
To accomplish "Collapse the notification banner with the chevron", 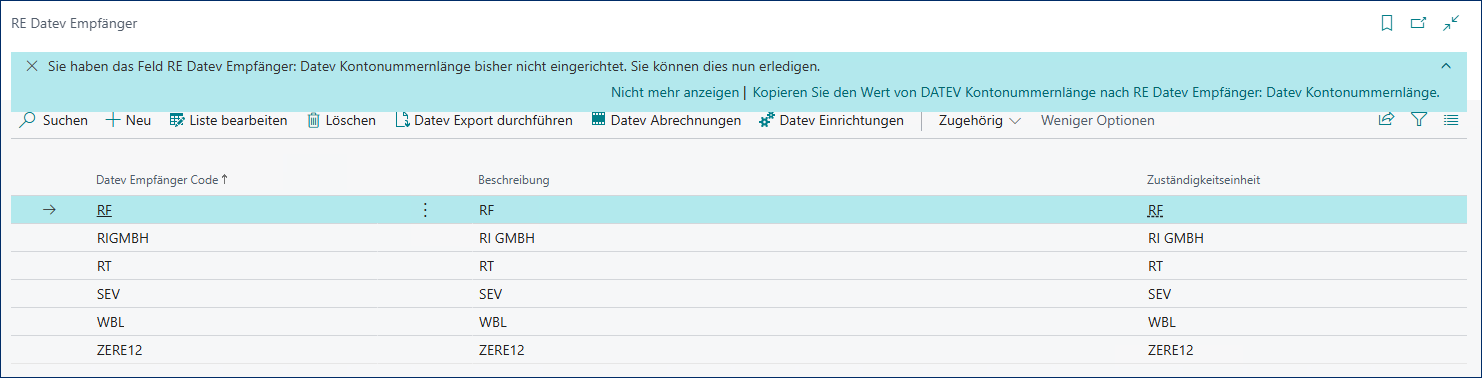I will 1445,66.
